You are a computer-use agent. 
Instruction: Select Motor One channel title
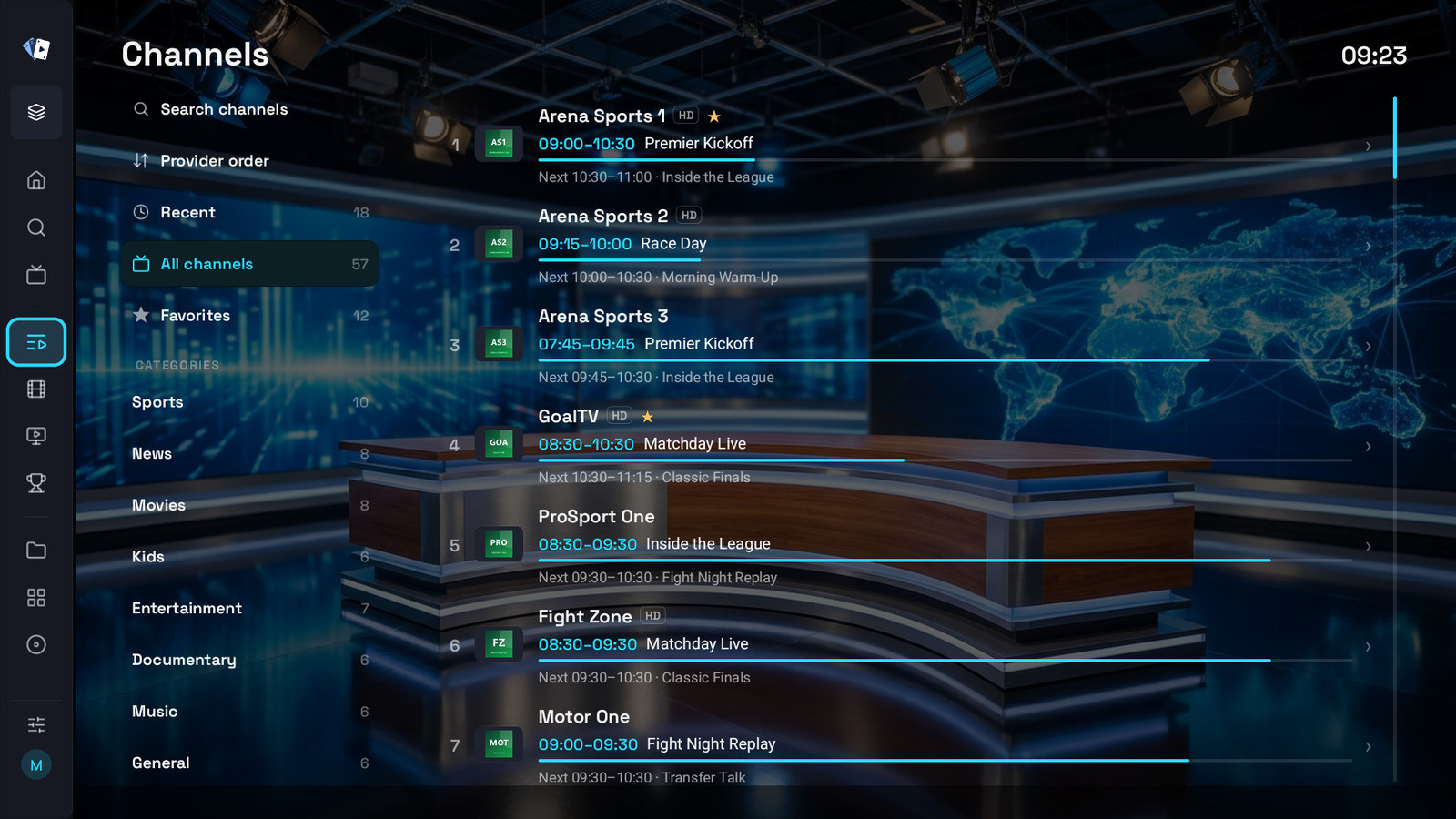(x=583, y=717)
